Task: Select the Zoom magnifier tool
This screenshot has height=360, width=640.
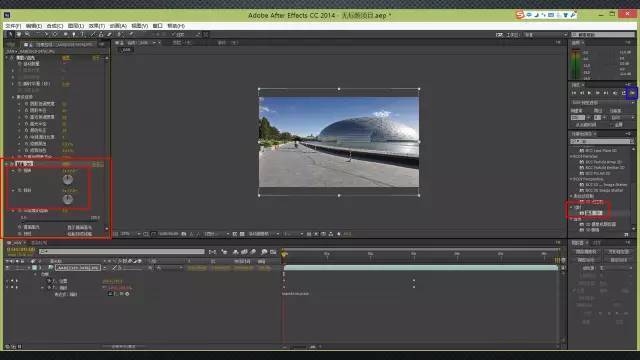Action: pyautogui.click(x=27, y=35)
